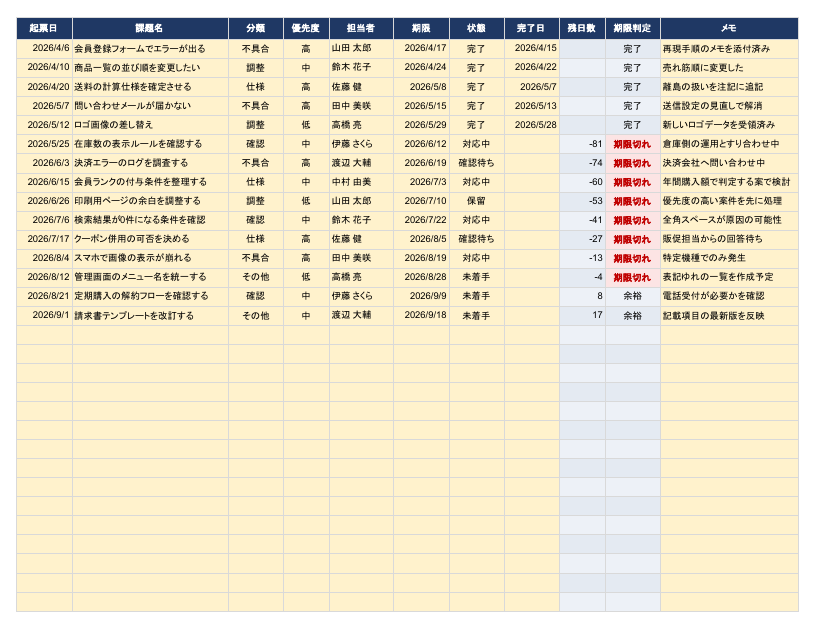The image size is (815, 628).
Task: Click memo 年間購入額で判定する案で検討
Action: point(729,182)
